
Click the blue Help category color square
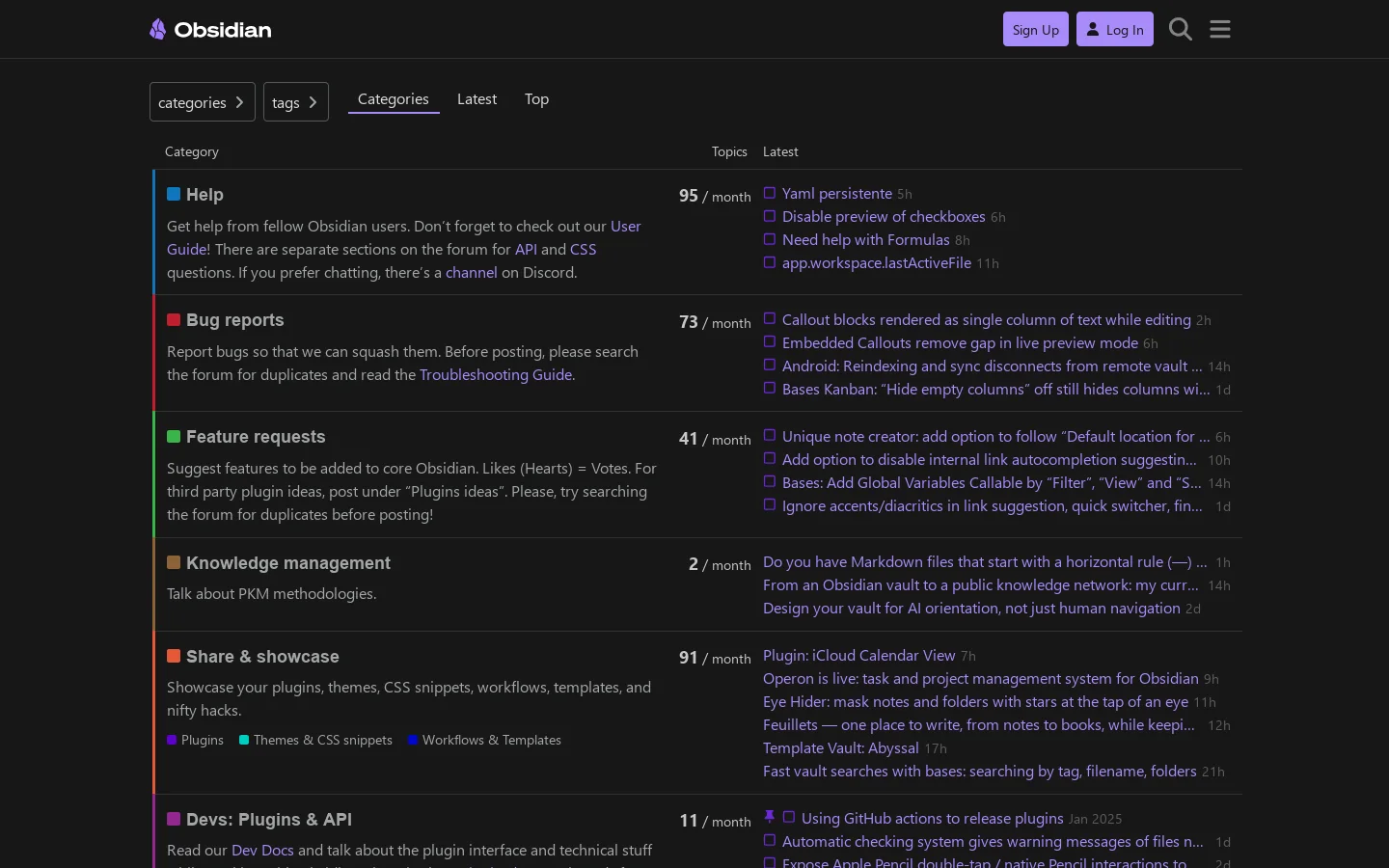[x=174, y=194]
